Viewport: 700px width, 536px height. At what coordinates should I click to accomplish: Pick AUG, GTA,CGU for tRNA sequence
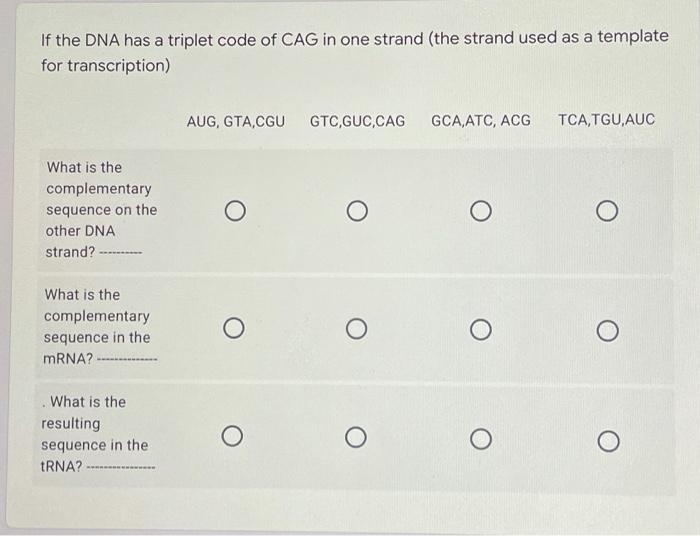pos(232,436)
